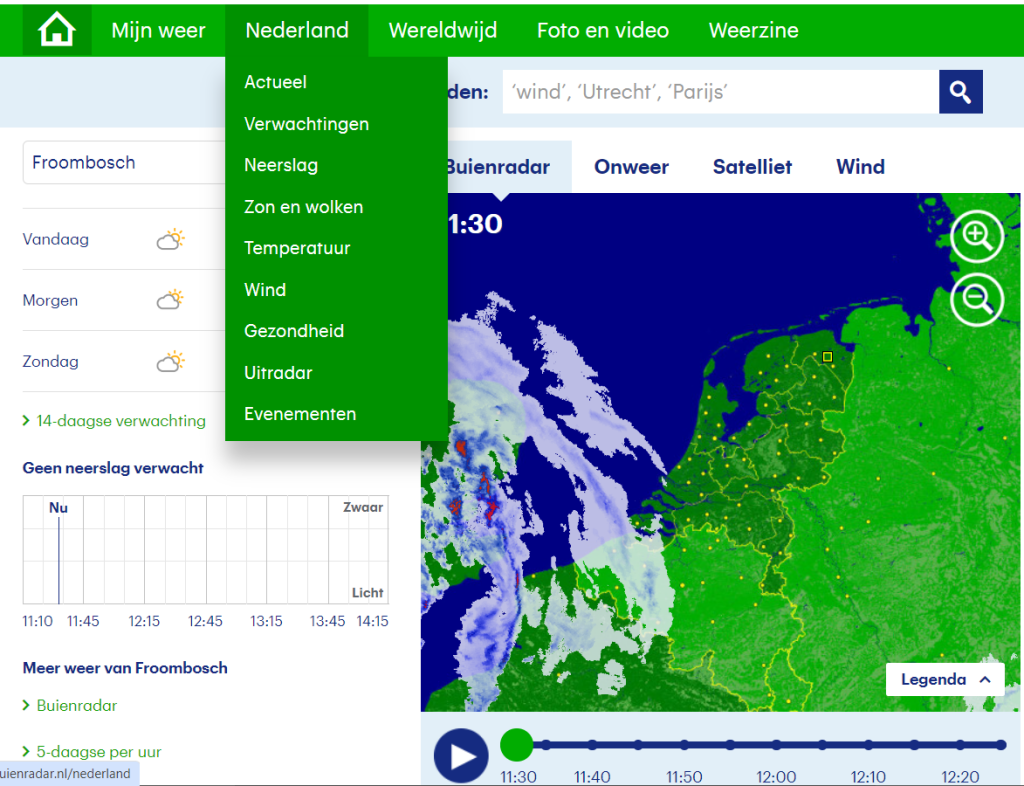Select Zon en wolken menu entry

(304, 207)
